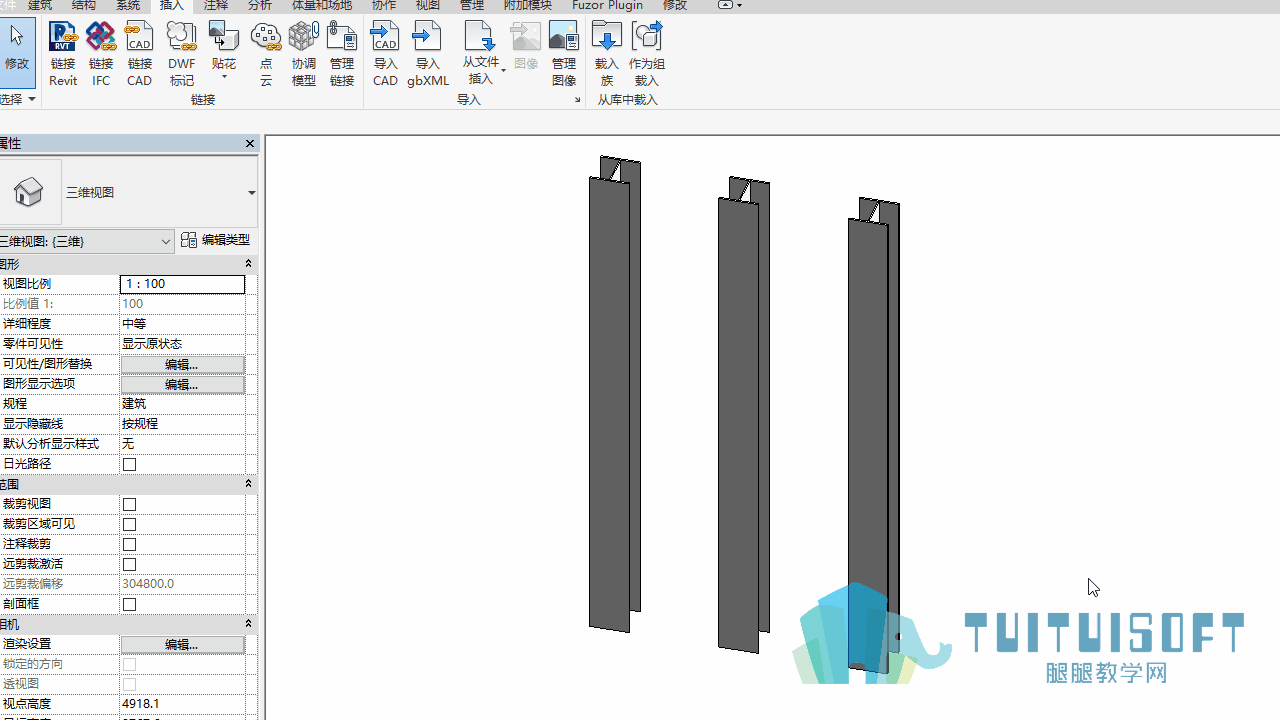
Task: Collapse the 范围 properties section
Action: 248,484
